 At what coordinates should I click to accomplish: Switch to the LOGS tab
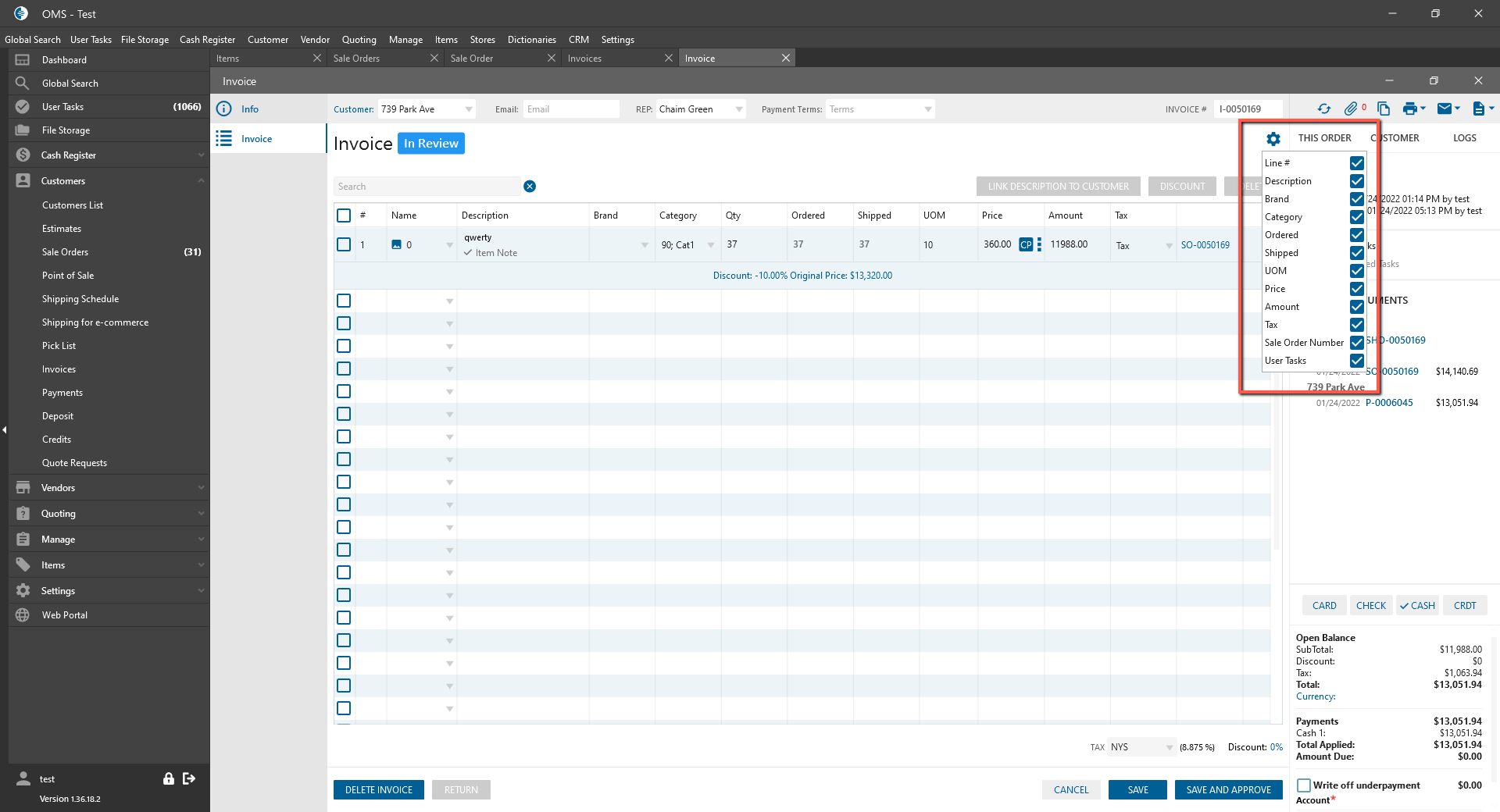tap(1464, 138)
